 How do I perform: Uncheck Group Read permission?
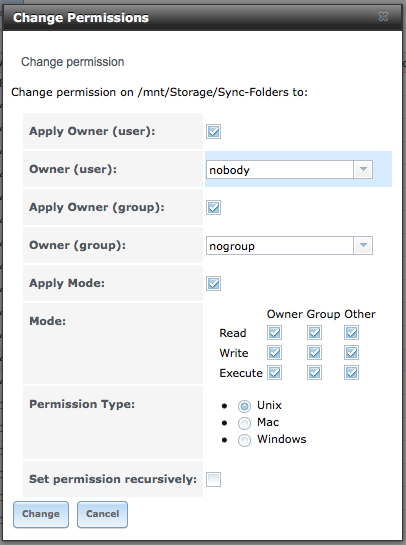(315, 333)
